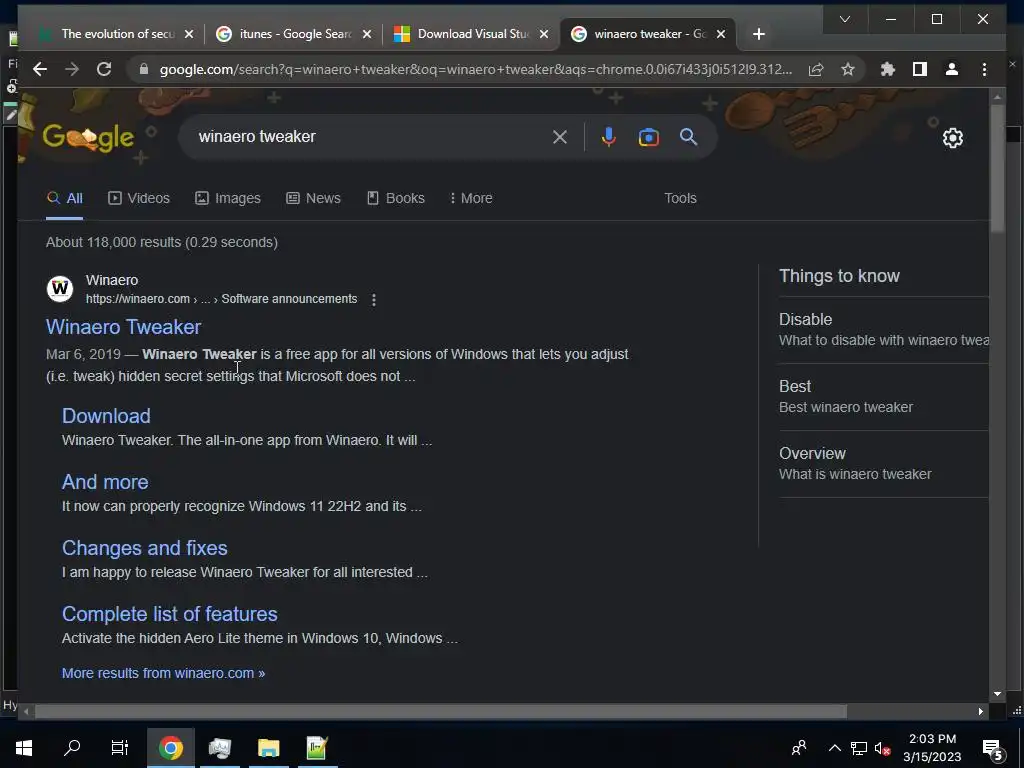Close the Download Visual Studio tab
The image size is (1024, 768).
tap(543, 34)
